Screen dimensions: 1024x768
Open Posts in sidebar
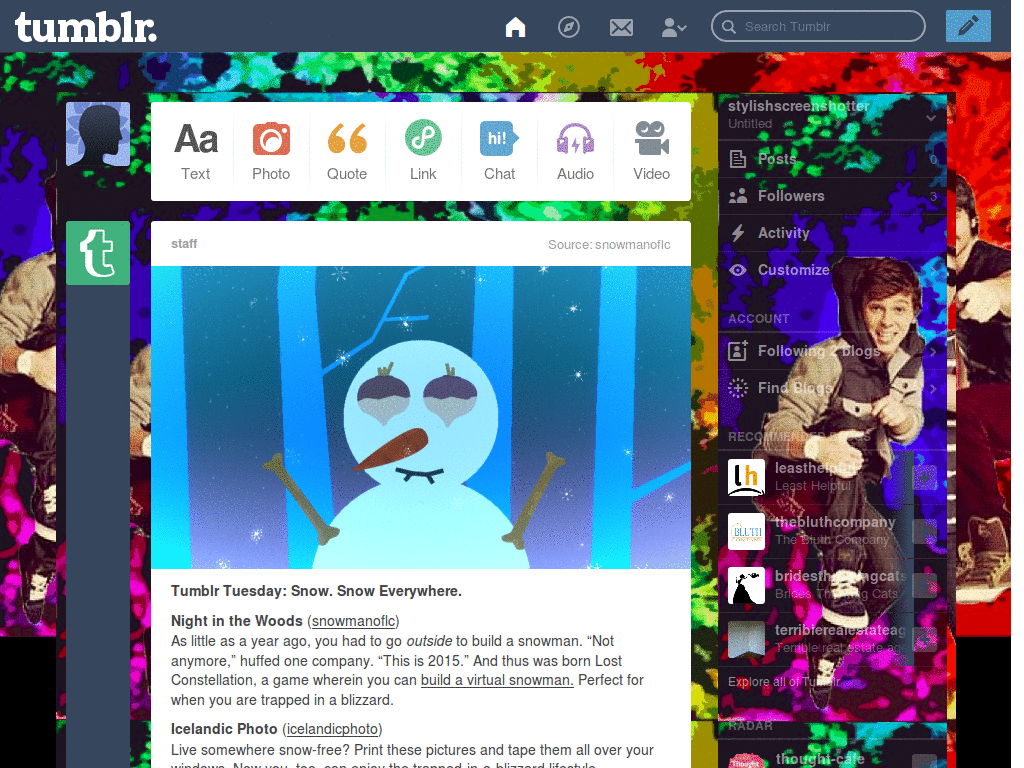click(832, 159)
